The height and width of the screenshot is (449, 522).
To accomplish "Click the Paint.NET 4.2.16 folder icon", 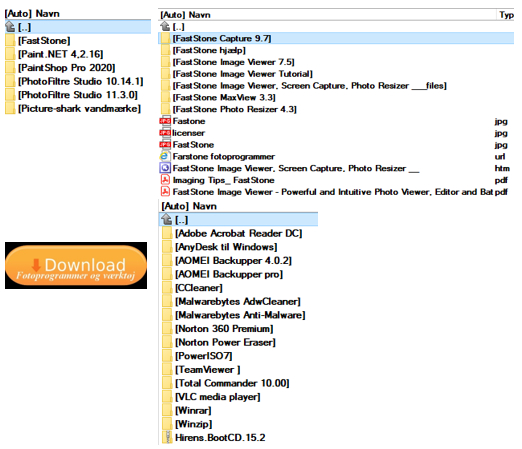I will click(x=10, y=54).
